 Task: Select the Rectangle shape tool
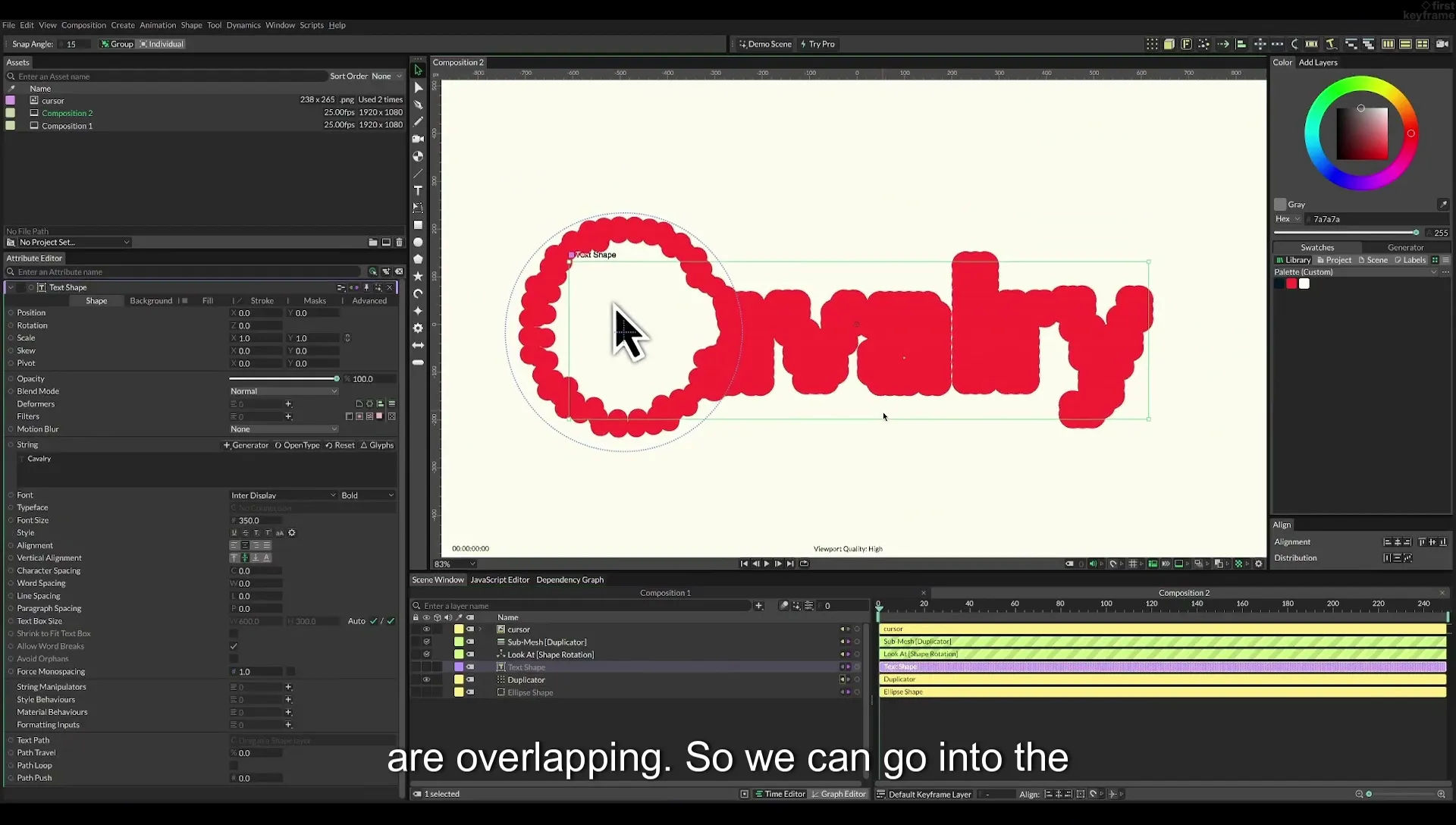point(418,225)
